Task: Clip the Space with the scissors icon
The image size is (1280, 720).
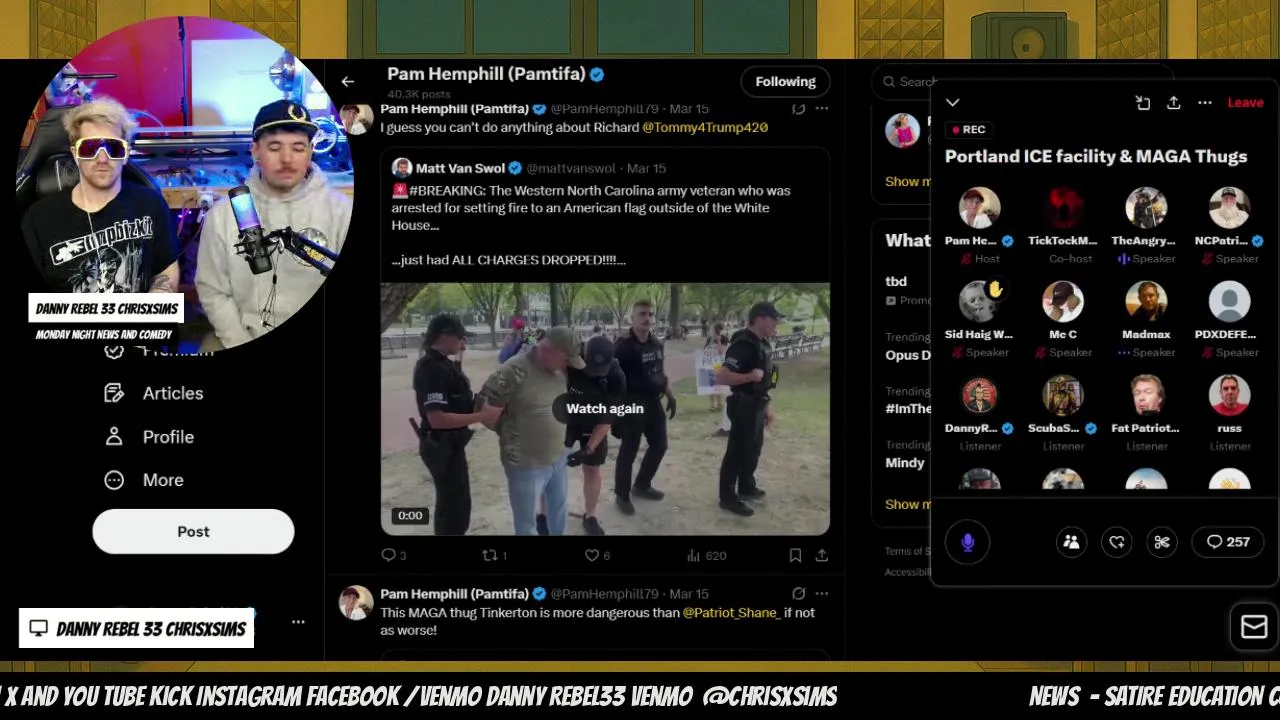Action: 1162,542
